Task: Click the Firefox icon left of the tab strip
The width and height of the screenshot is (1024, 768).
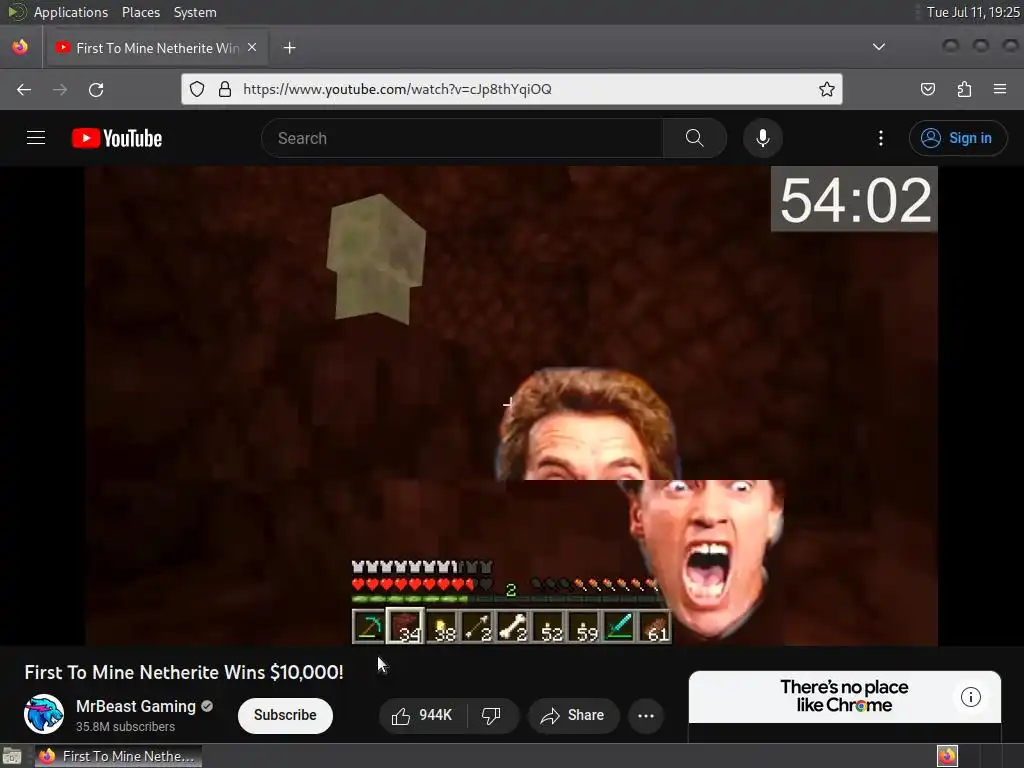Action: [x=20, y=47]
